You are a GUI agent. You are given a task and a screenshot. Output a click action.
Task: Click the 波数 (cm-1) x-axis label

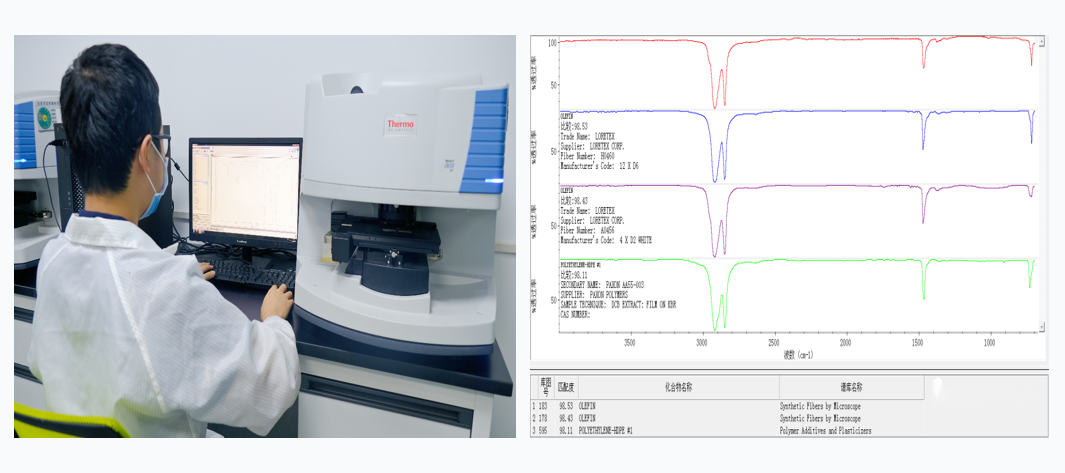(797, 354)
